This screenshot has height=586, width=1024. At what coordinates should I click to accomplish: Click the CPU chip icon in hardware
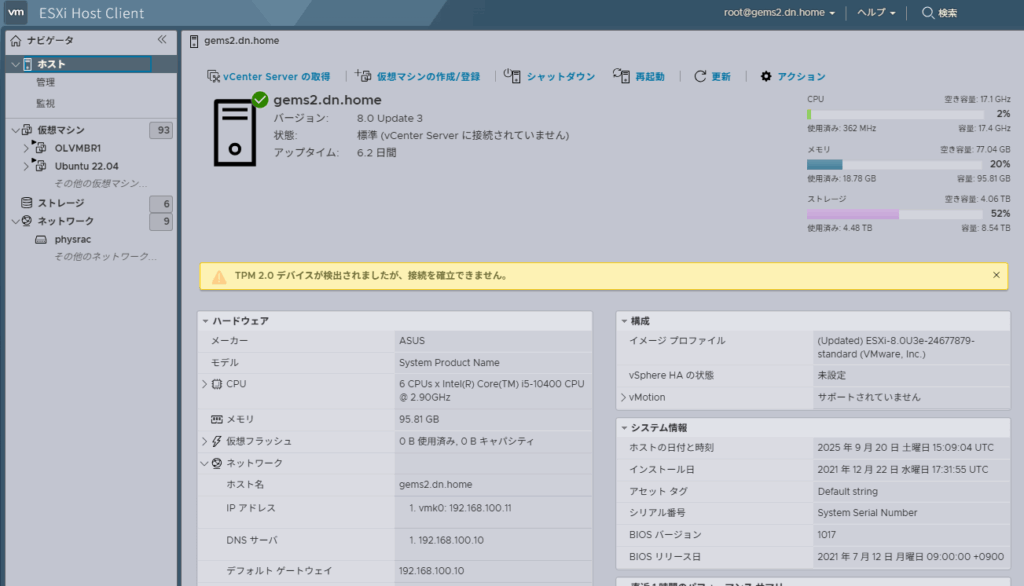[x=217, y=384]
